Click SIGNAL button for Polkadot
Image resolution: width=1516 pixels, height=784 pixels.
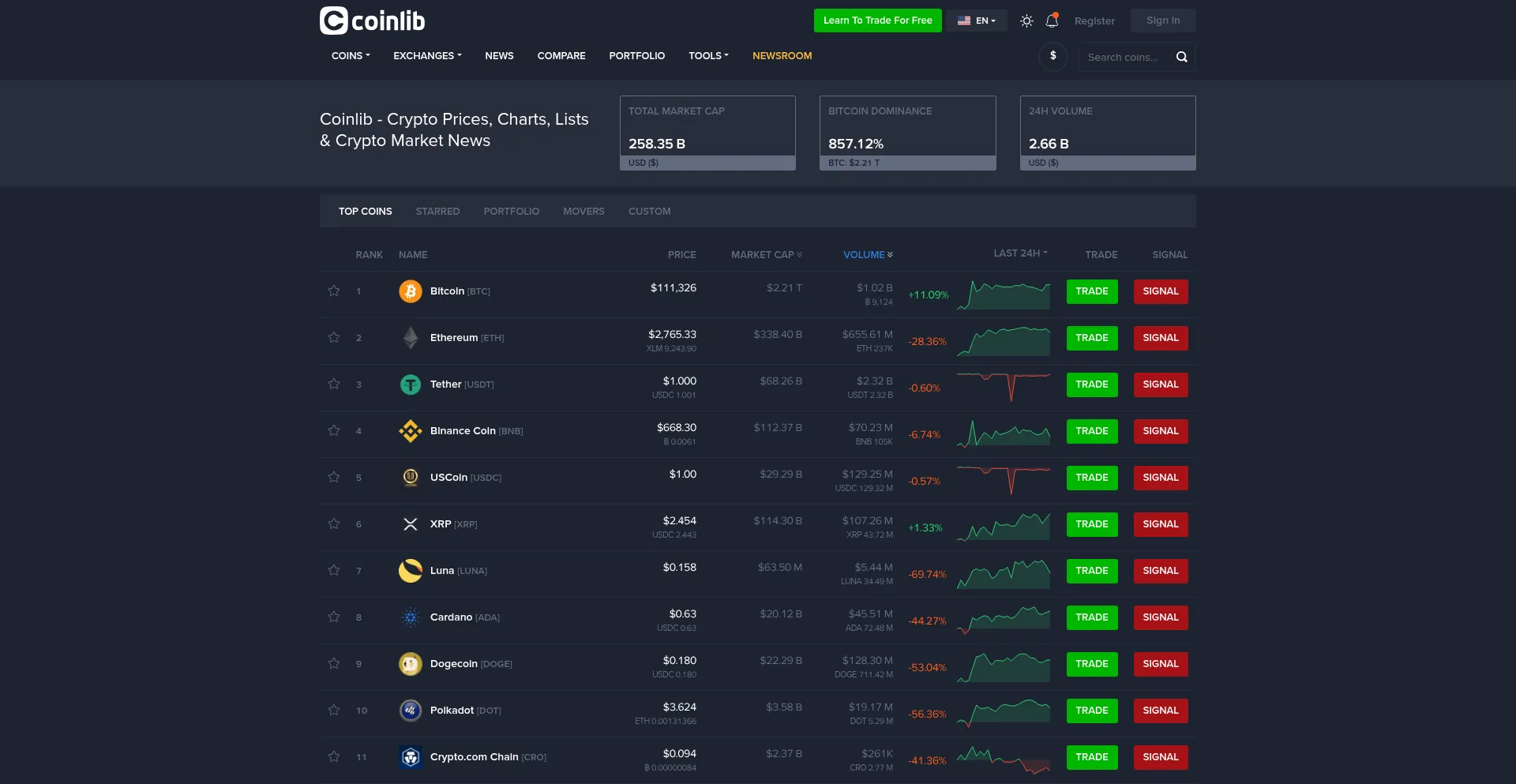point(1161,711)
